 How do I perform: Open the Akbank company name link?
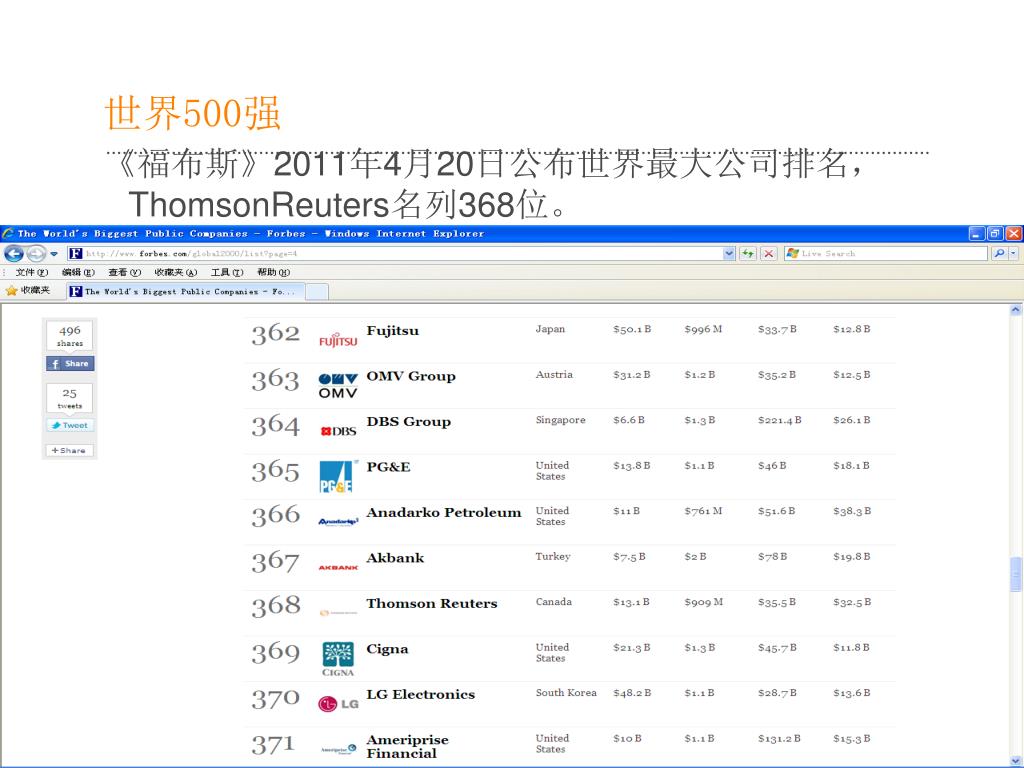point(395,558)
